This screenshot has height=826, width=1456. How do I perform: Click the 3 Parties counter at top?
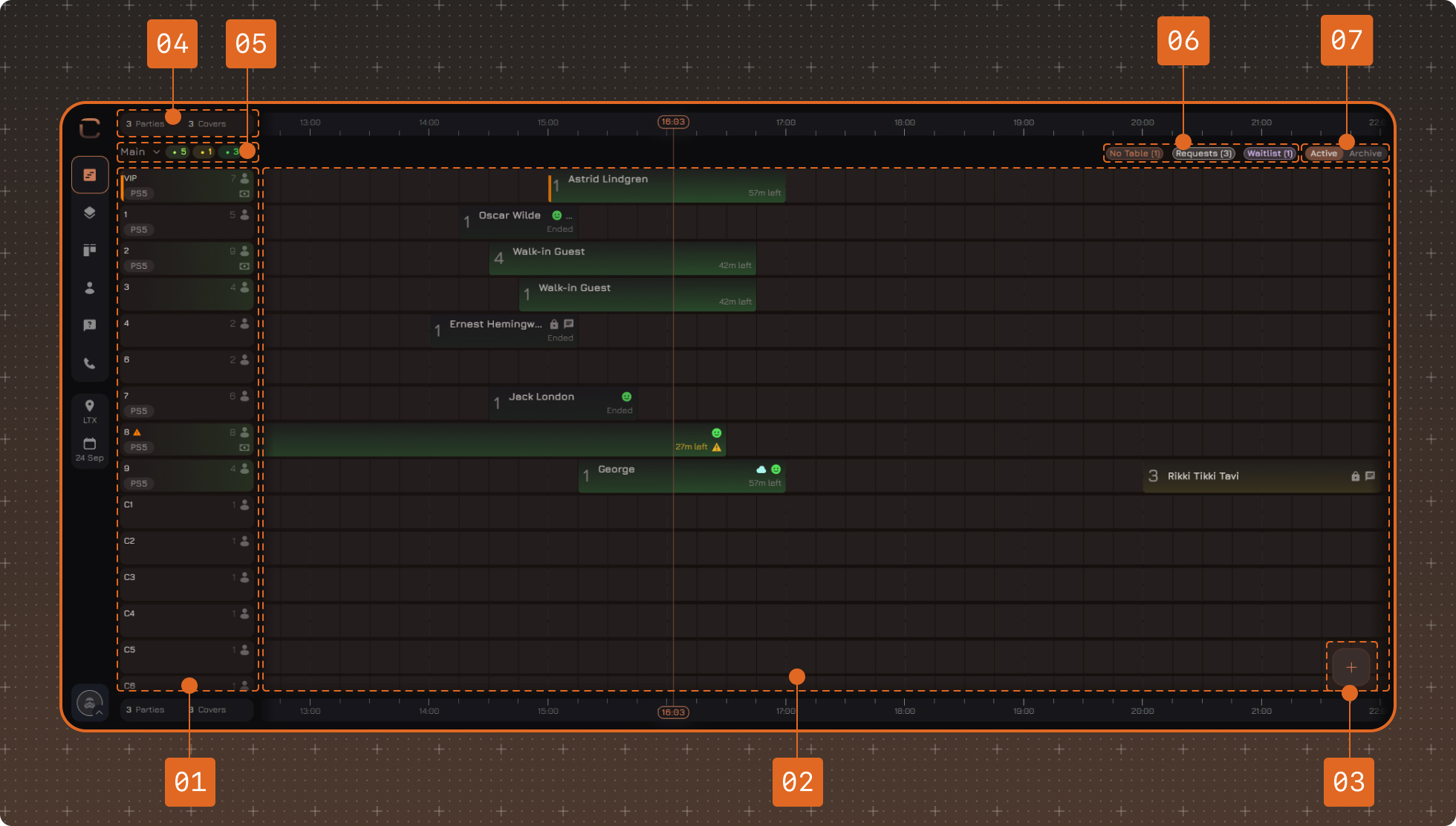point(145,124)
